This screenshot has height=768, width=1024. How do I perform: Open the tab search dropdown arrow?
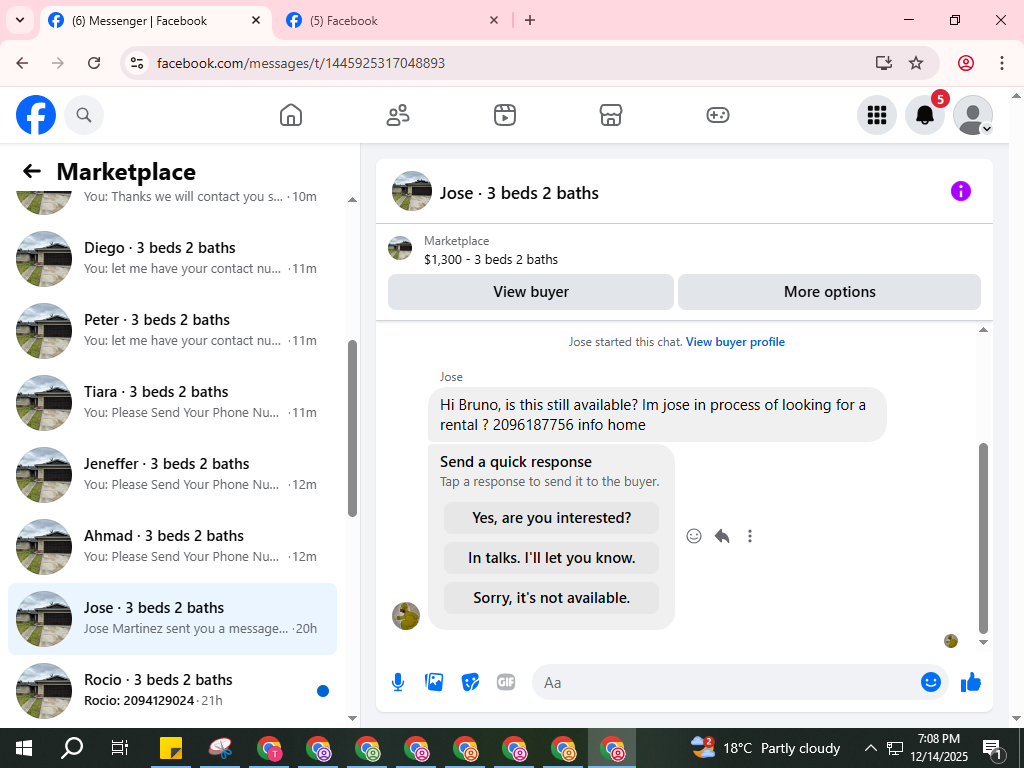[x=20, y=20]
